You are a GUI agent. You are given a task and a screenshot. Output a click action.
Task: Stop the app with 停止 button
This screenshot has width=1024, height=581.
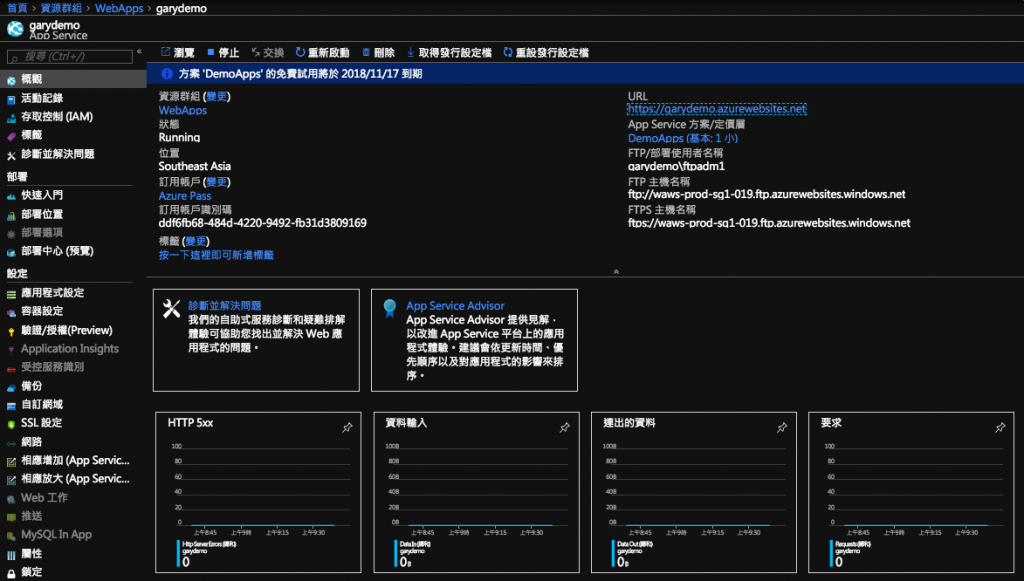[223, 53]
